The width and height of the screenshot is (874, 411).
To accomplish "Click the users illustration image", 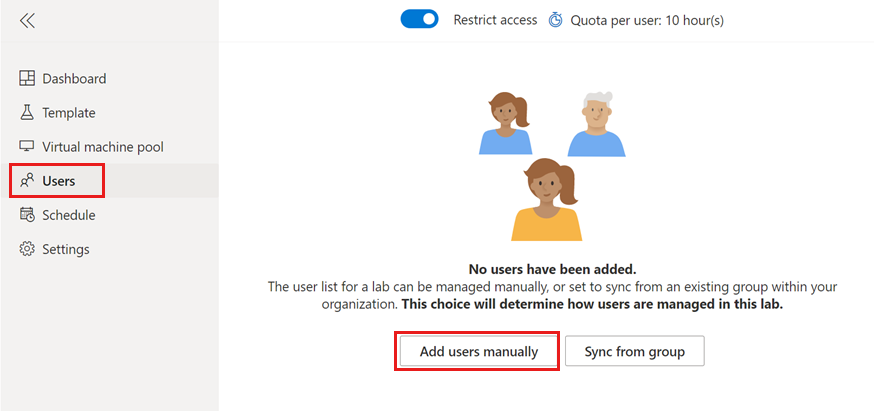I will point(552,166).
